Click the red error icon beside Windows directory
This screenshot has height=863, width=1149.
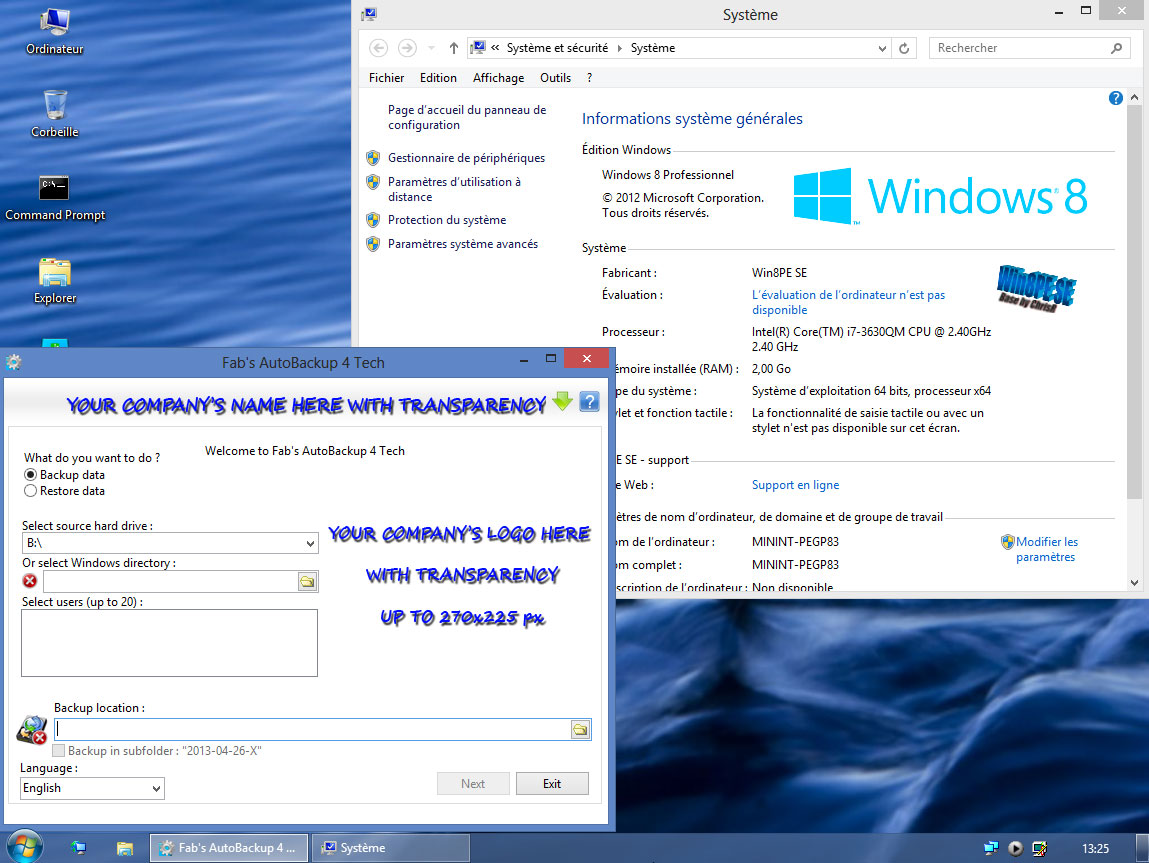30,581
